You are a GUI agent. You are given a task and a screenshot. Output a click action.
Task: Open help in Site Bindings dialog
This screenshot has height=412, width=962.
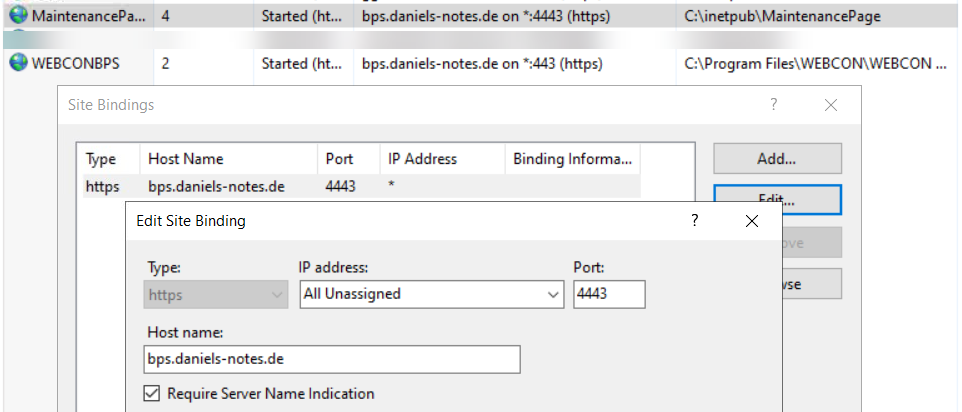pyautogui.click(x=774, y=105)
